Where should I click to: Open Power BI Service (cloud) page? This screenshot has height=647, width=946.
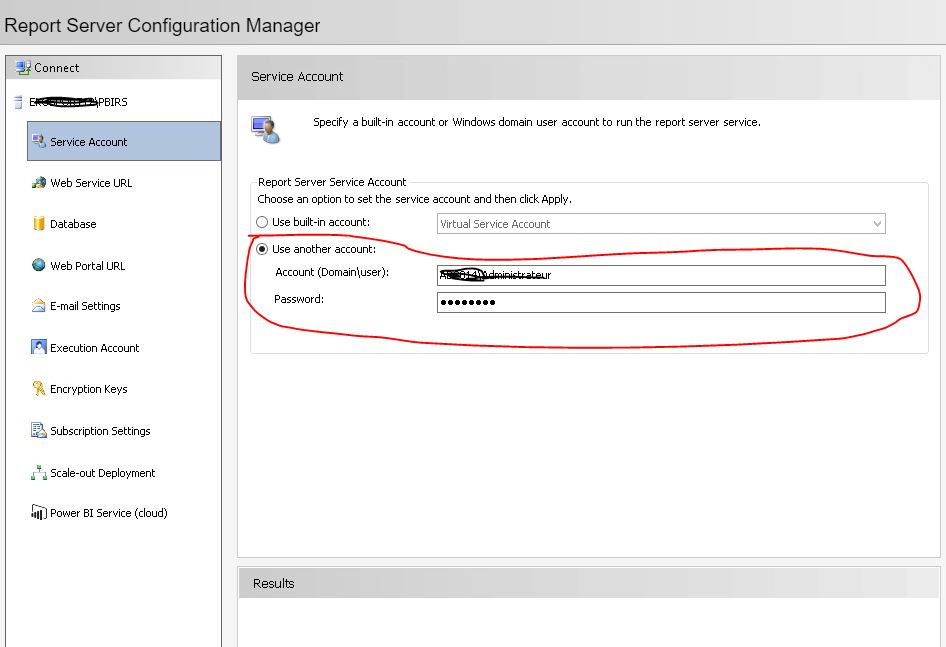coord(109,513)
